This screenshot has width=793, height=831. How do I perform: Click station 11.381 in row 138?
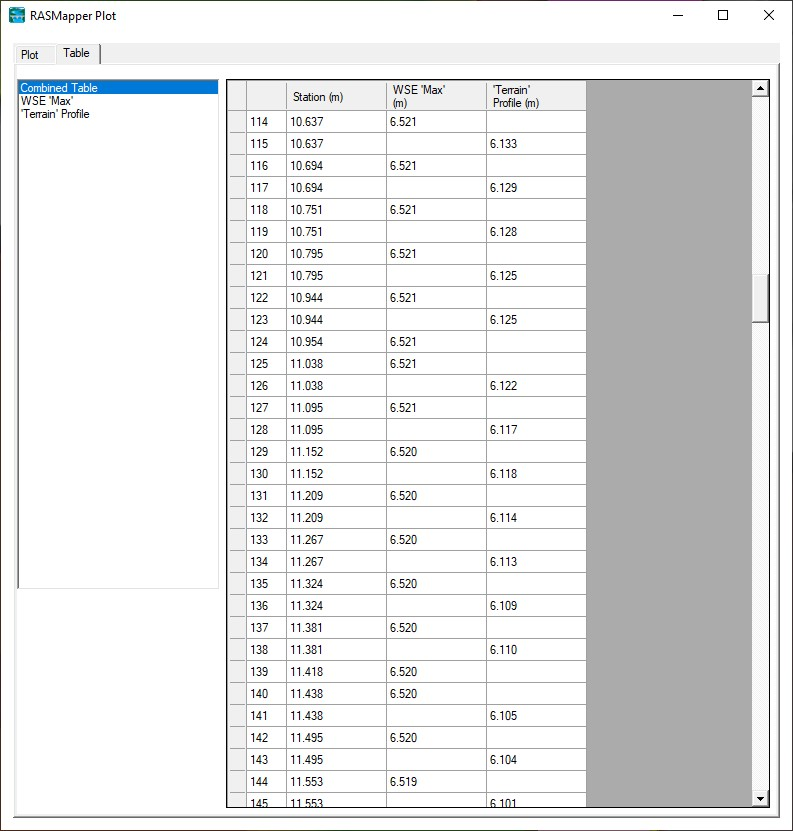tap(336, 650)
